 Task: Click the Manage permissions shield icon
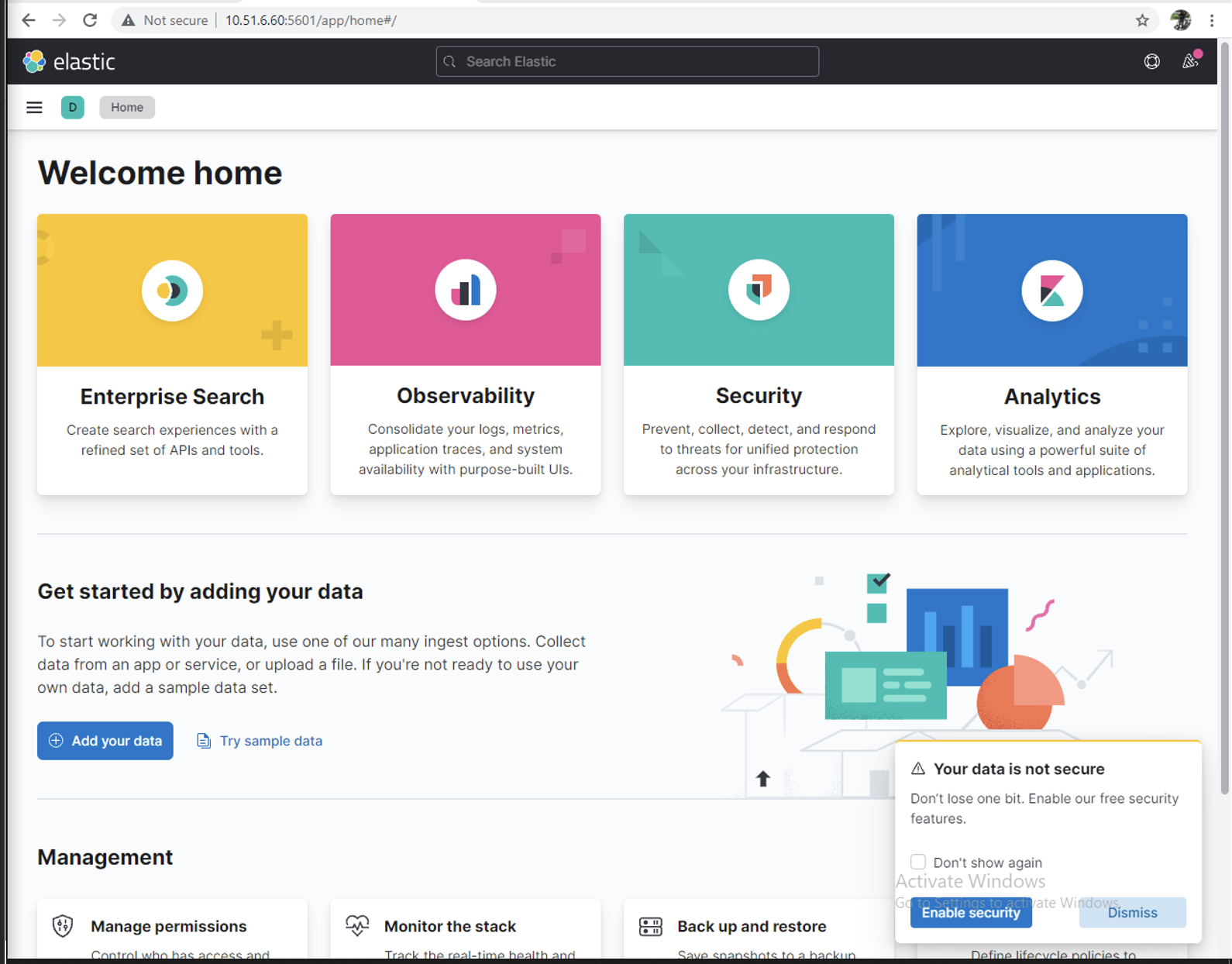coord(63,925)
